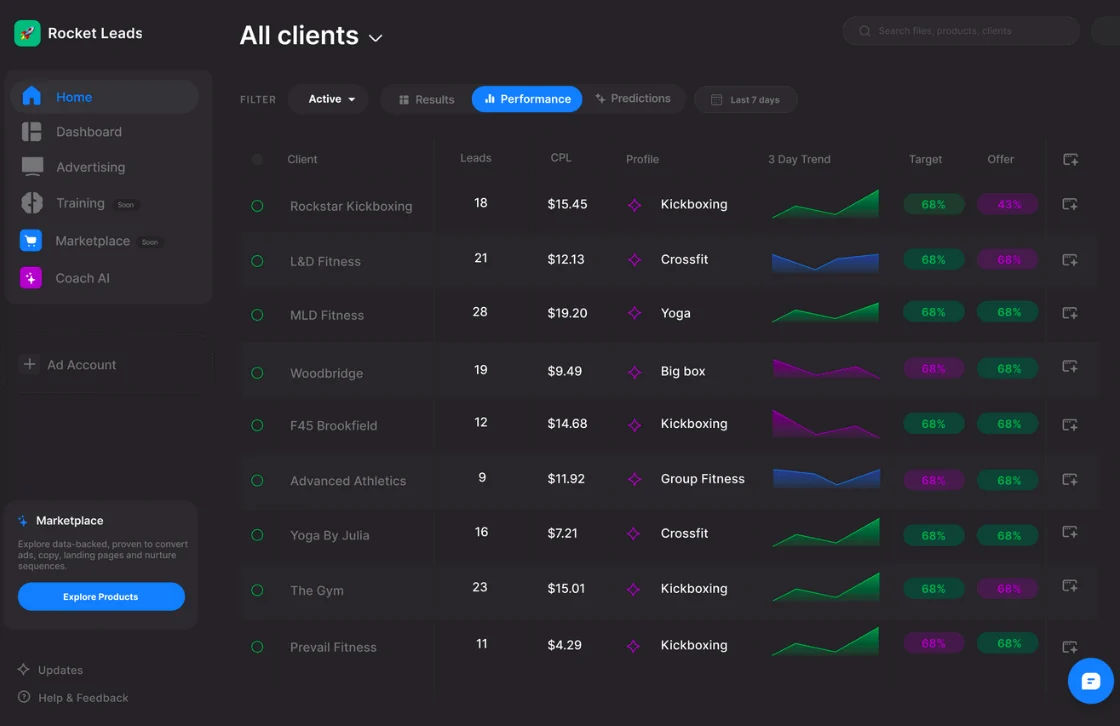
Task: Open the Active filter dropdown
Action: [x=329, y=99]
